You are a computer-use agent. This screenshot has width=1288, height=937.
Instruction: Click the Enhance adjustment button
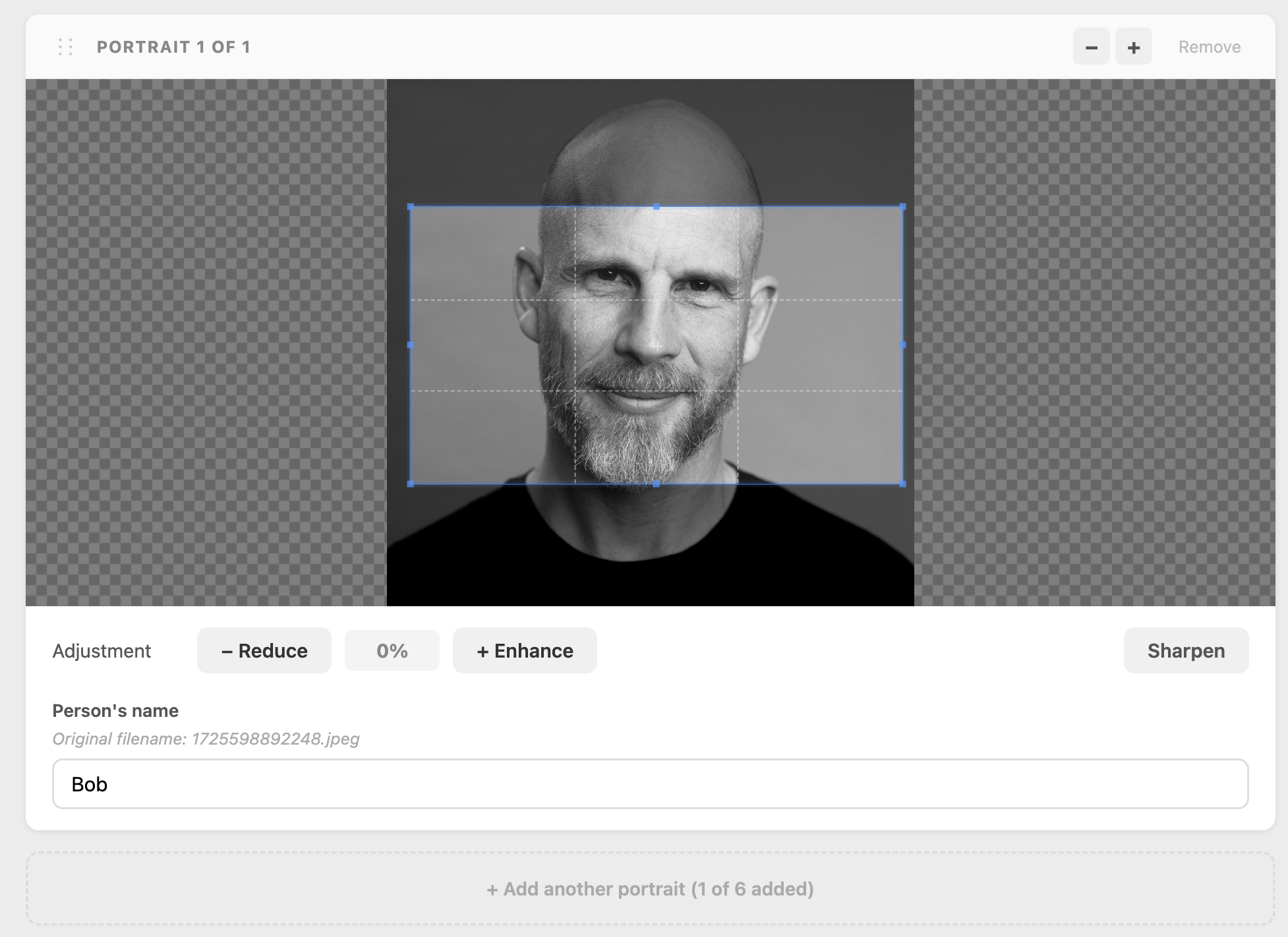(525, 650)
